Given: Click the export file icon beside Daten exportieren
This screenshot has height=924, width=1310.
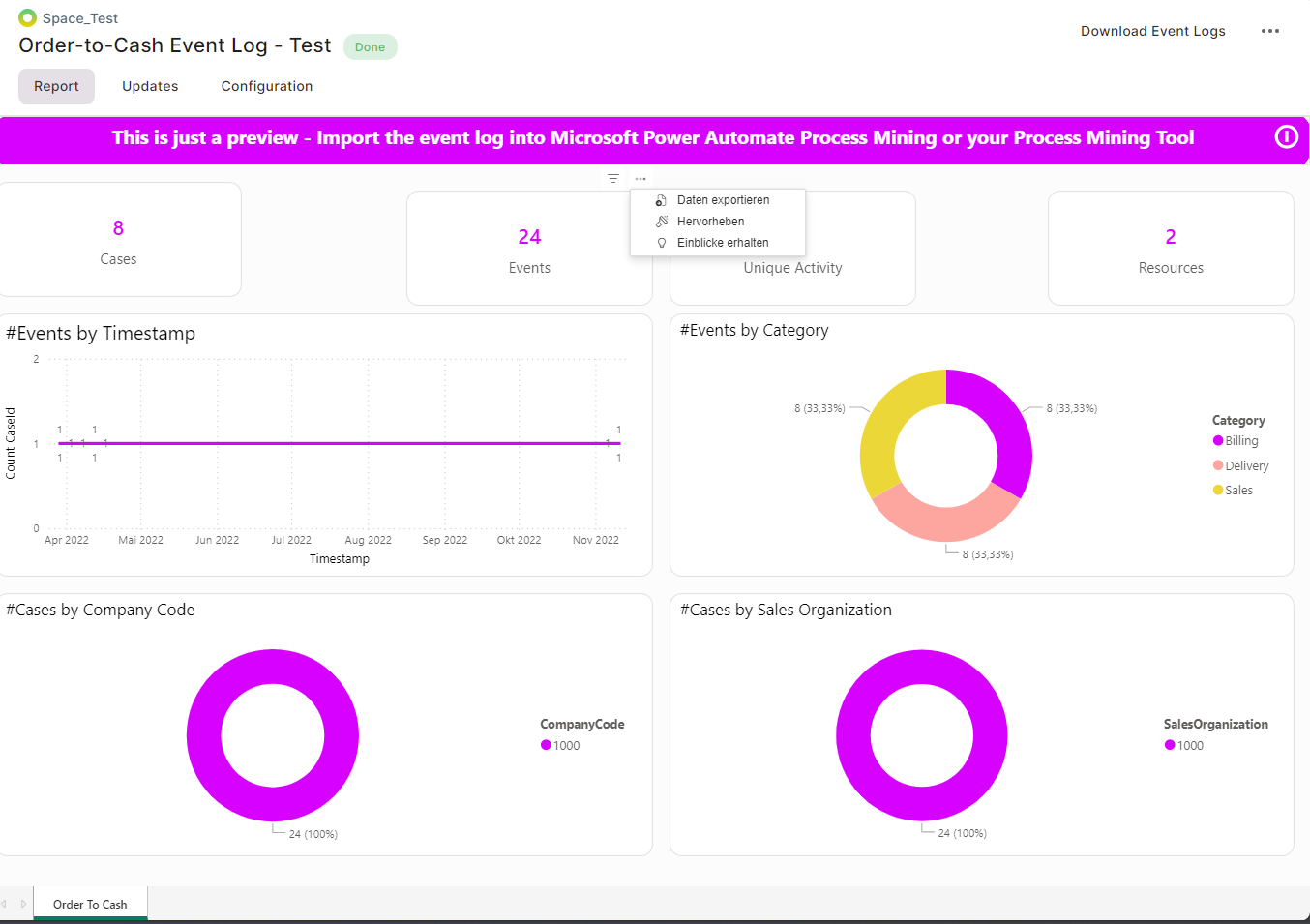Looking at the screenshot, I should [660, 200].
